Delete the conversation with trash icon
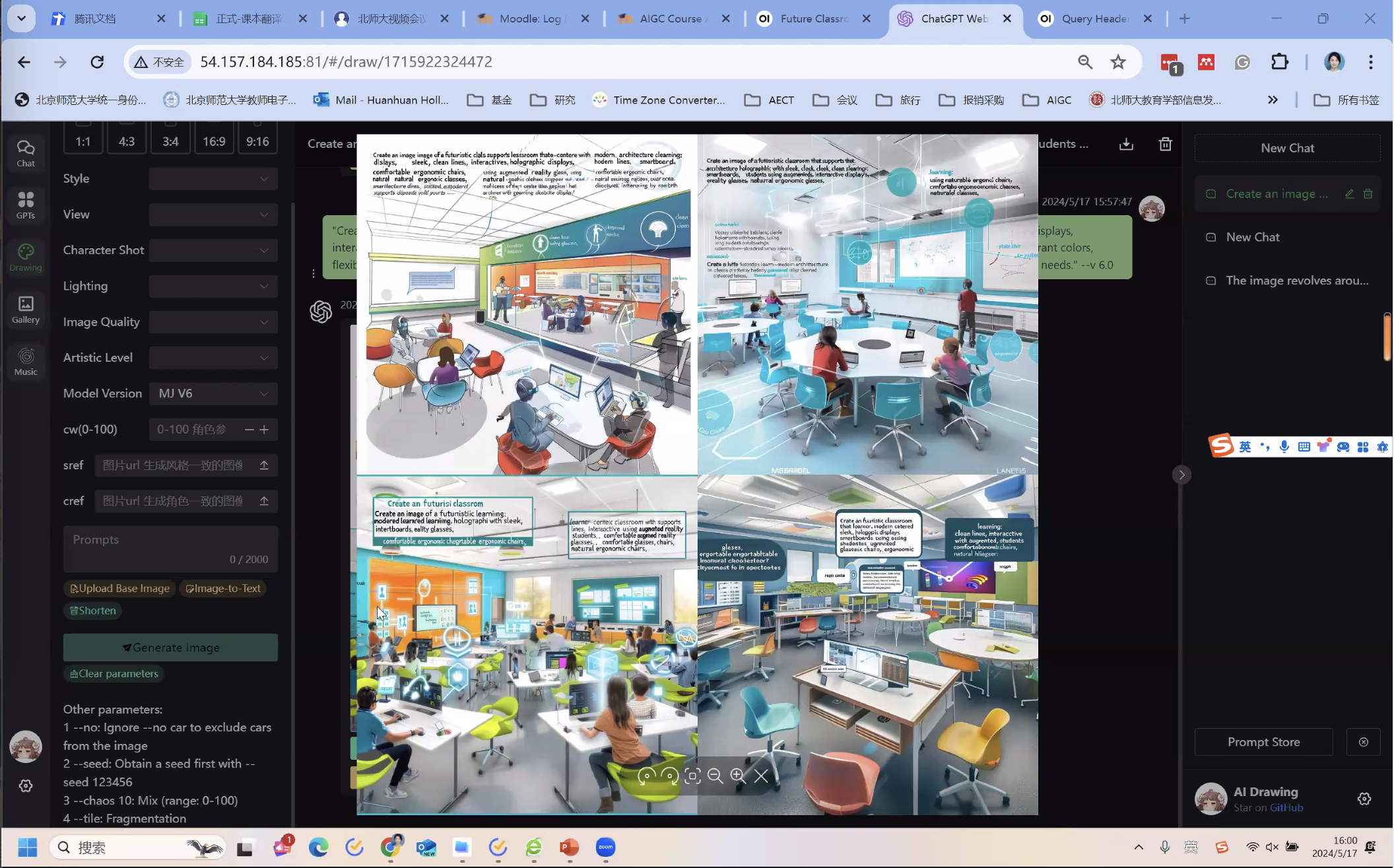 [x=1165, y=144]
